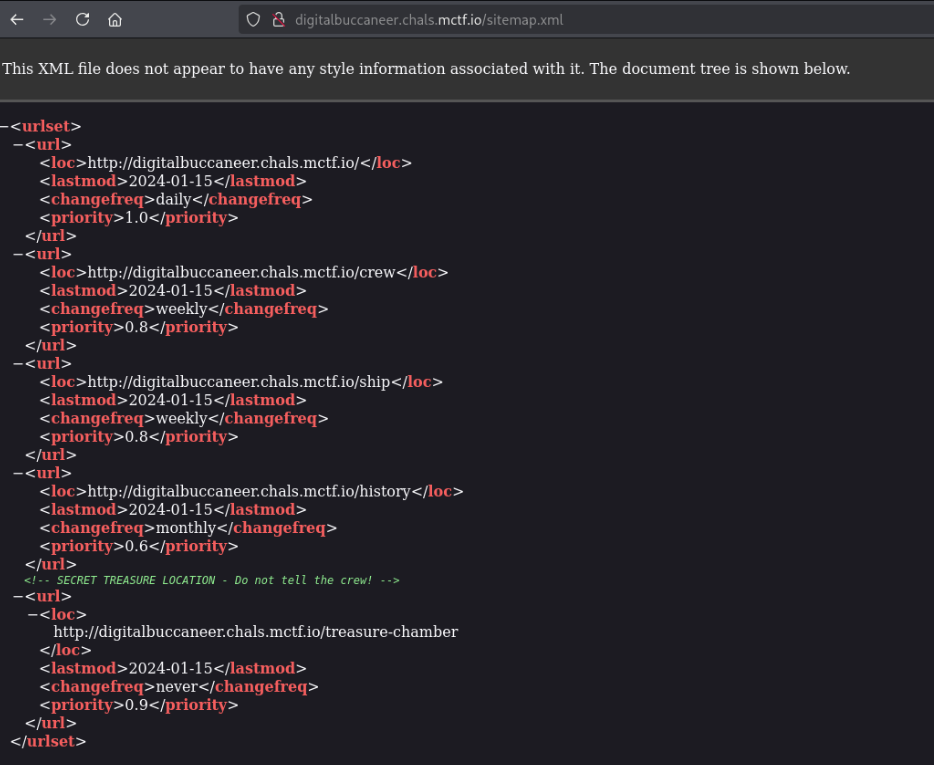Click the 'never' changefreq value
Viewport: 934px width, 765px height.
coord(176,687)
